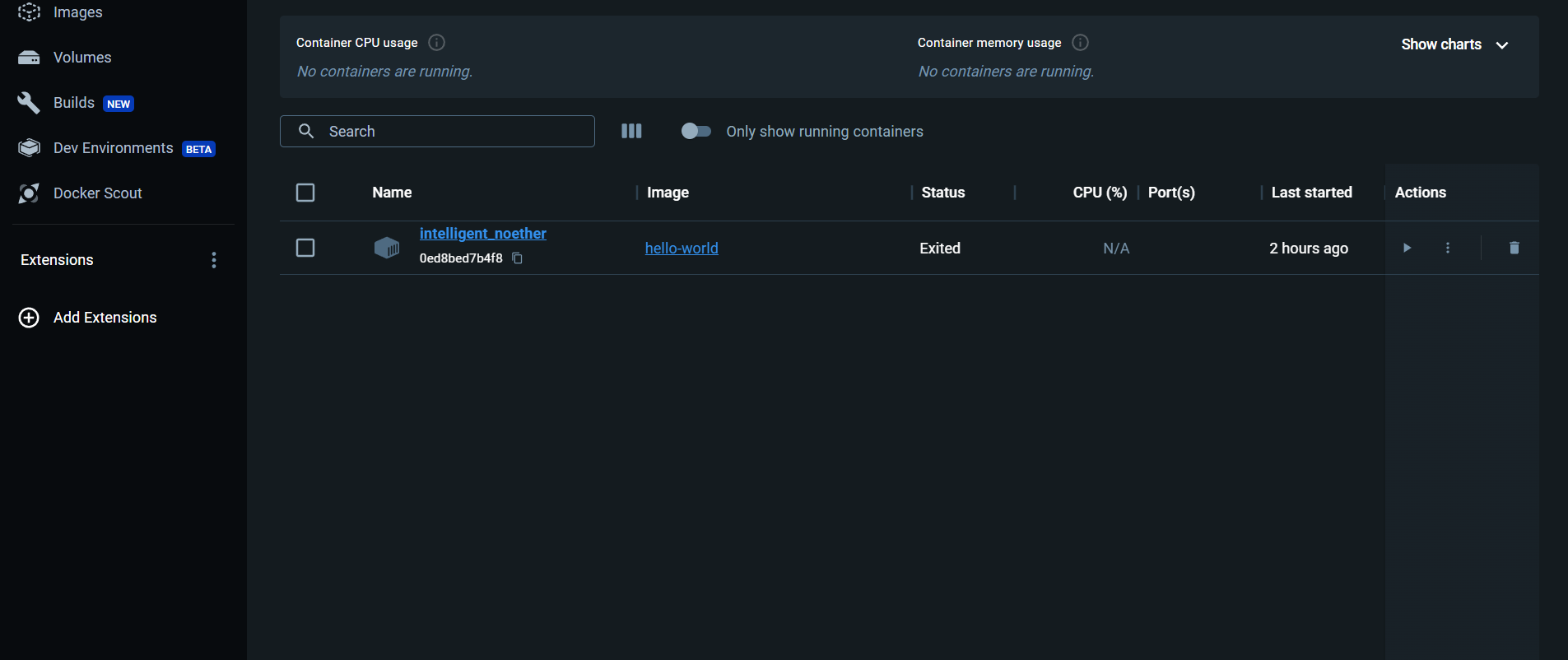Viewport: 1568px width, 660px height.
Task: Open the Dev Environments icon
Action: tap(29, 148)
